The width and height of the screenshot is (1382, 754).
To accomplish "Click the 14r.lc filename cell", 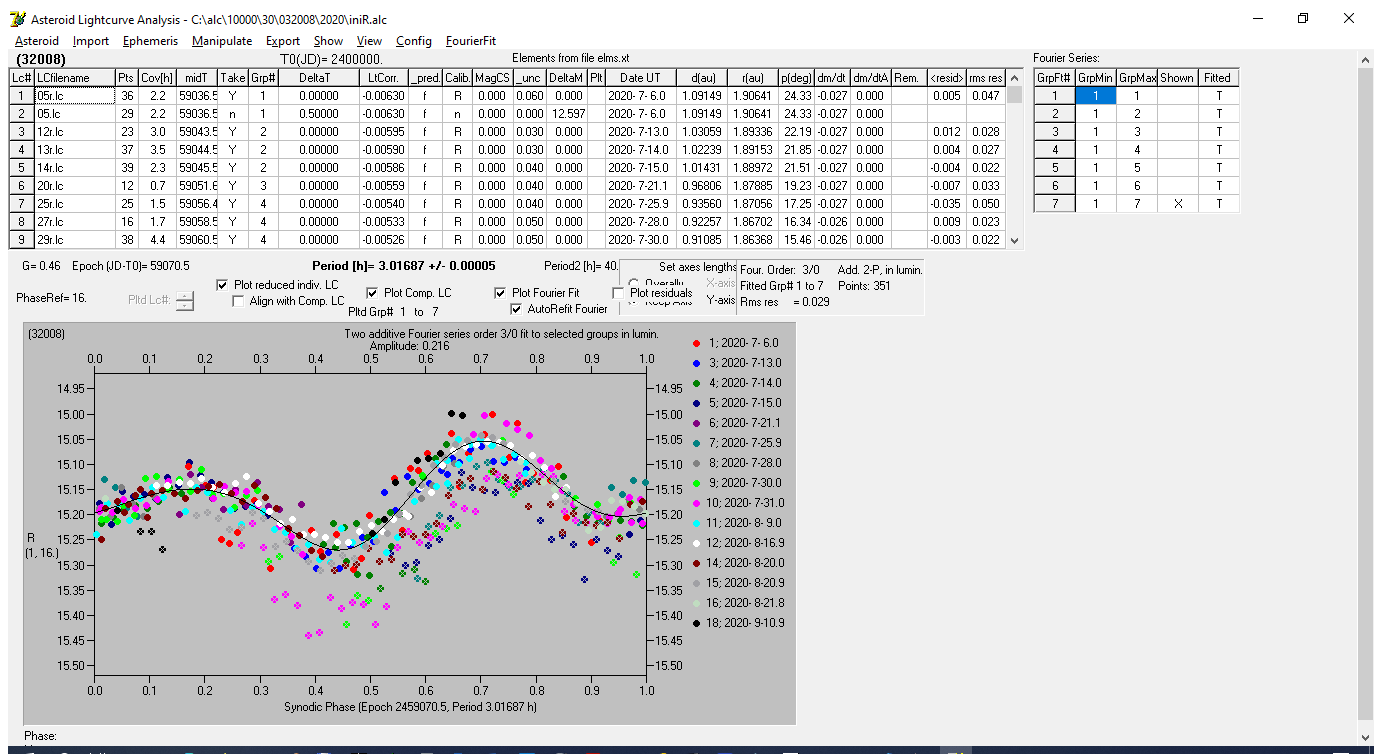I will 73,168.
